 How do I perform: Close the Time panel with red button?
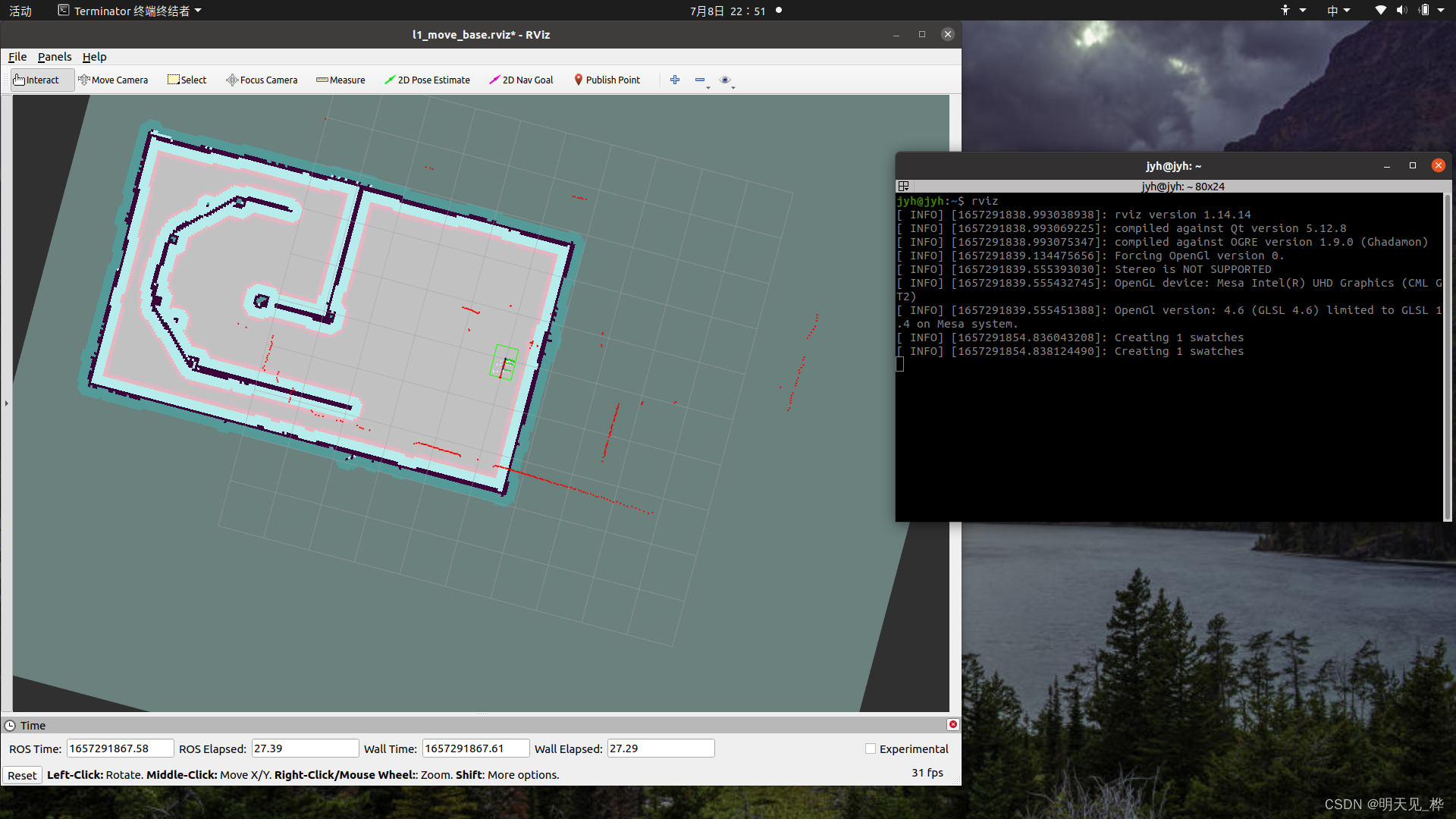pyautogui.click(x=952, y=724)
